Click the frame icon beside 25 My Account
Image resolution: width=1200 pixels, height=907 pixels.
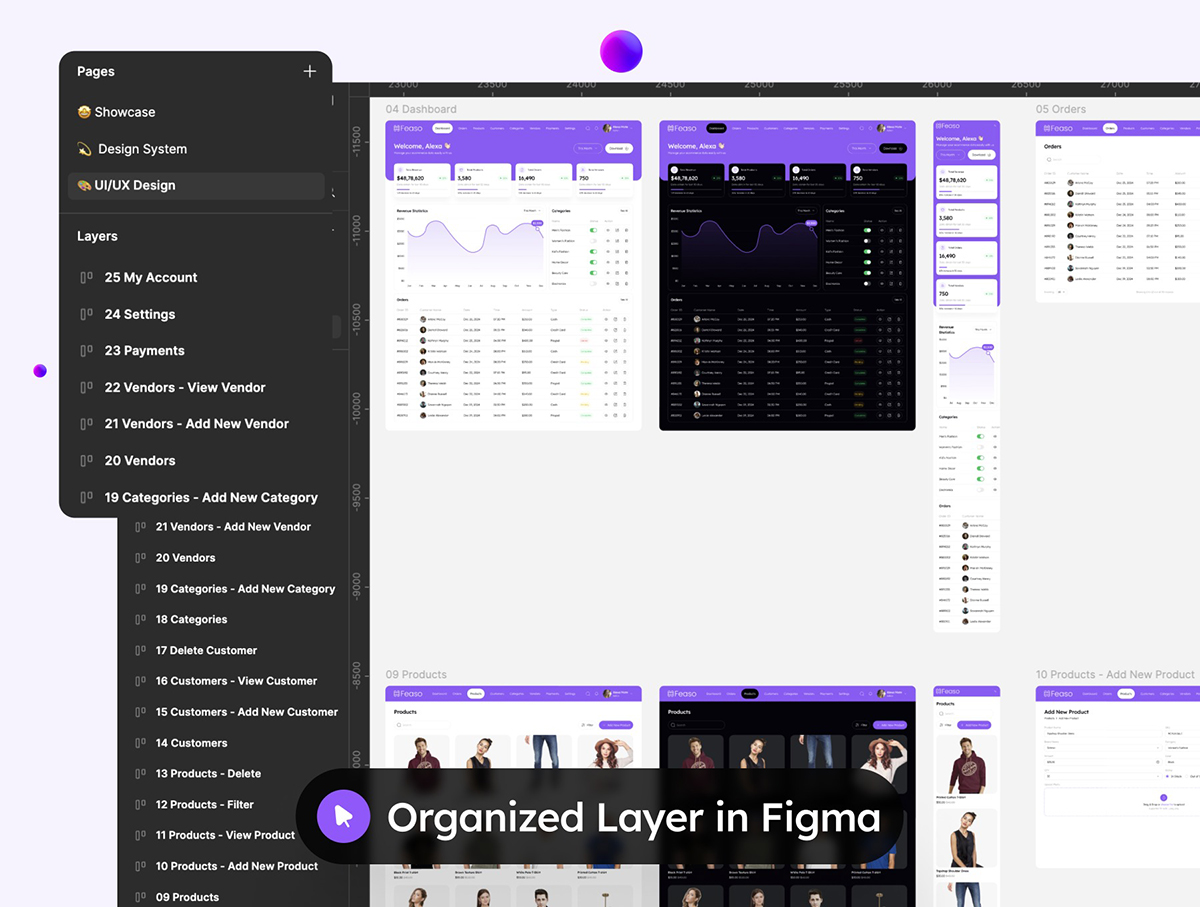click(86, 278)
